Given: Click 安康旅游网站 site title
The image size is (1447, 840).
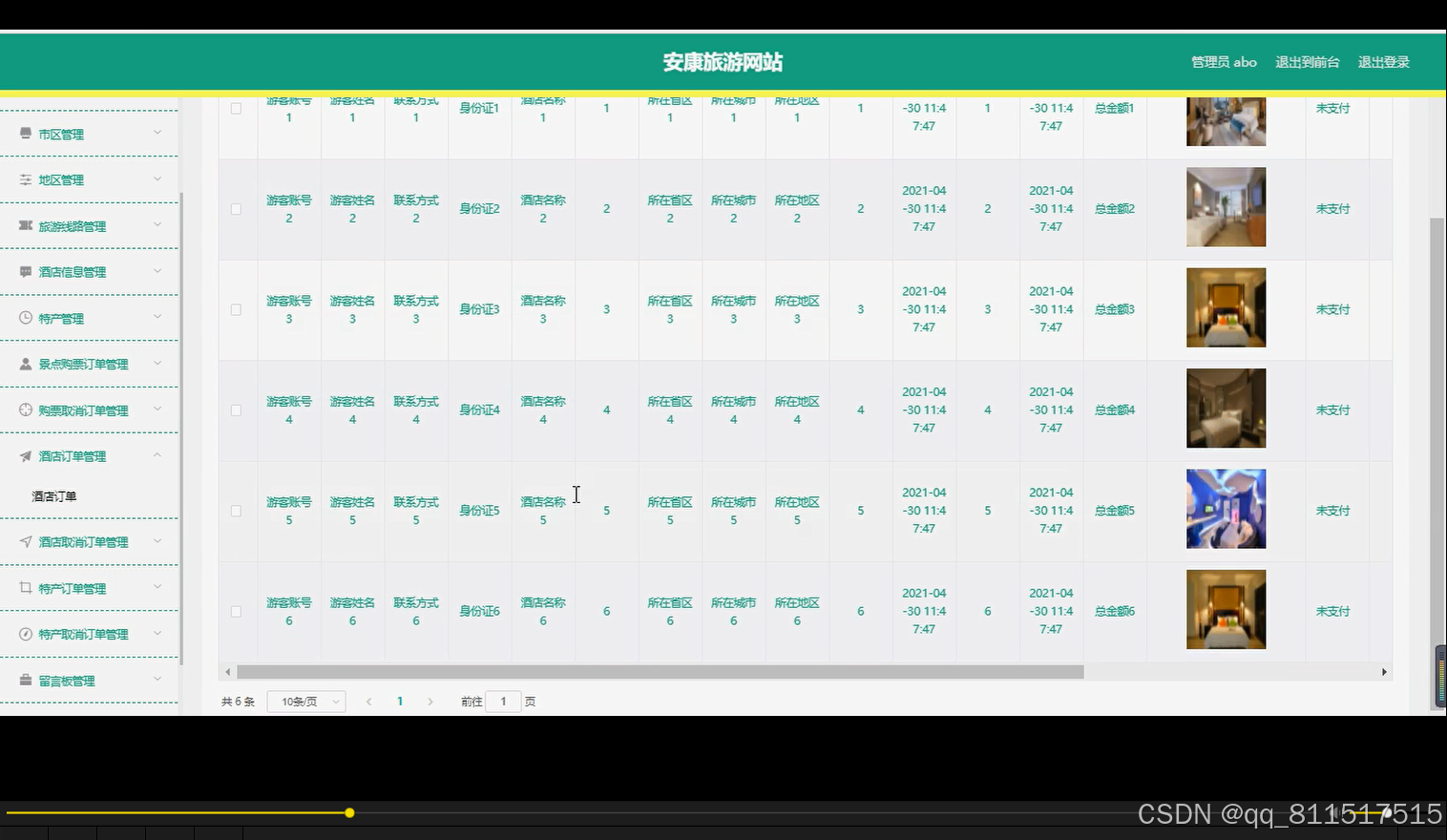Looking at the screenshot, I should click(x=723, y=62).
